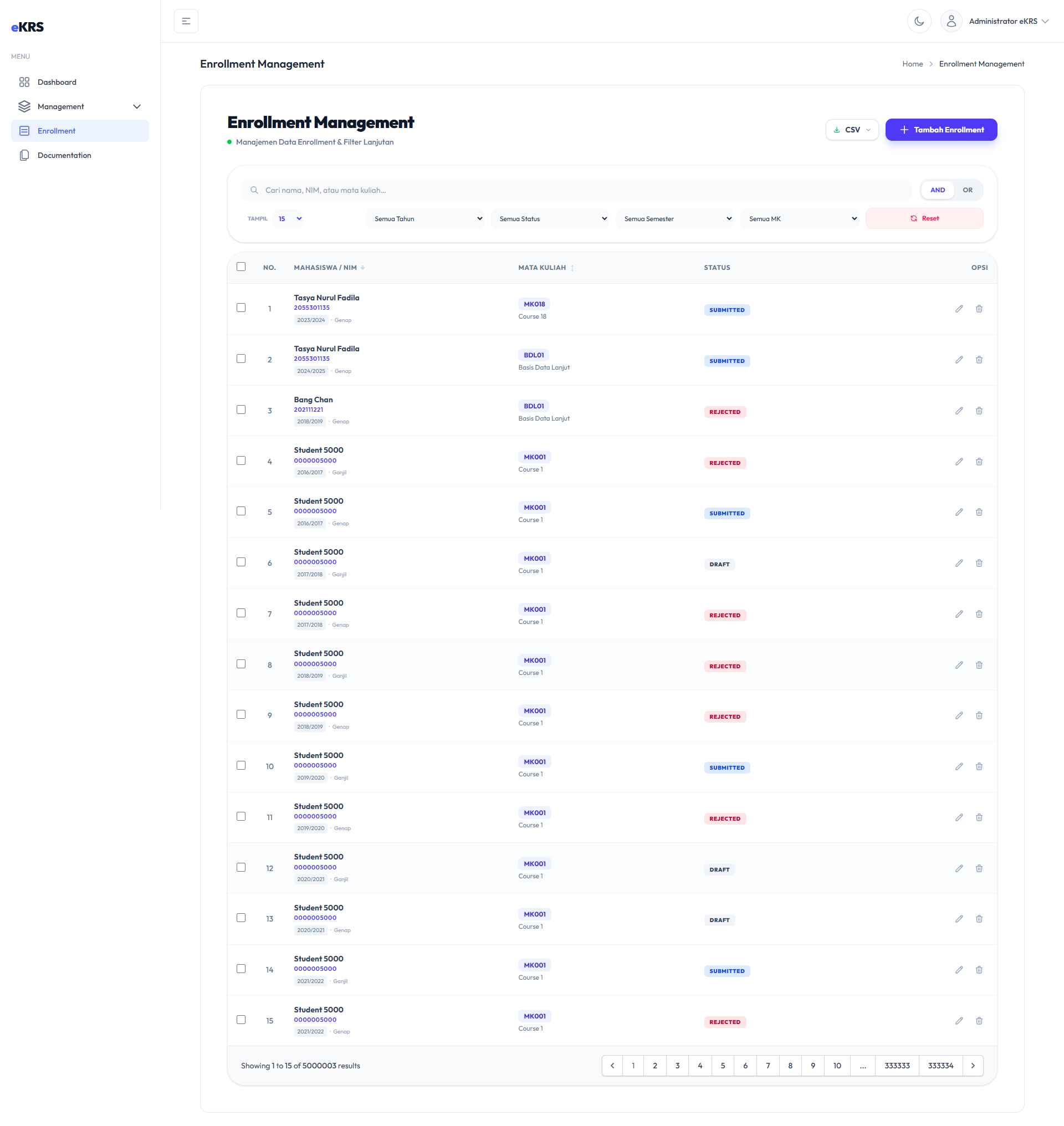Switch to dark mode with moon icon
The image size is (1064, 1126).
coord(919,21)
